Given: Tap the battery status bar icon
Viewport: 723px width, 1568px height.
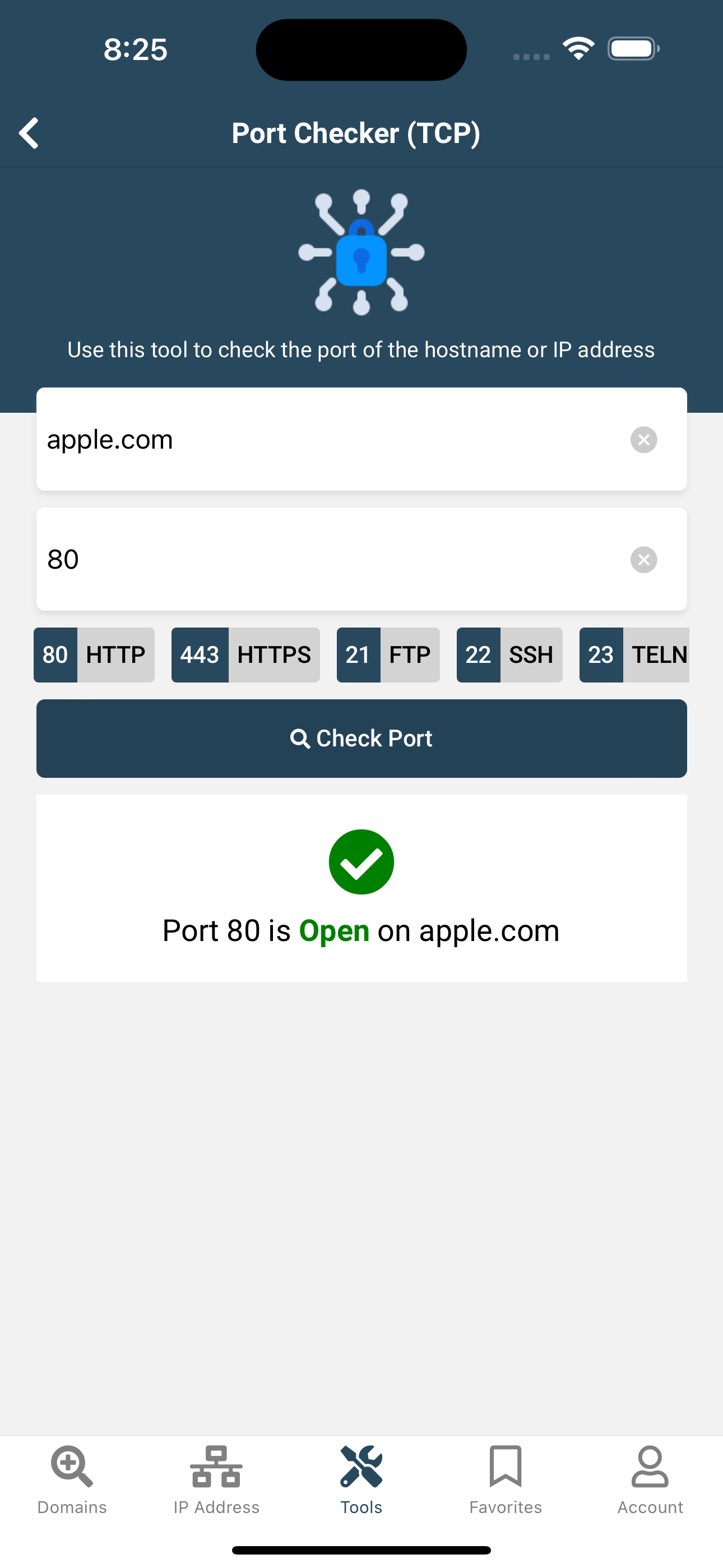Looking at the screenshot, I should coord(633,49).
